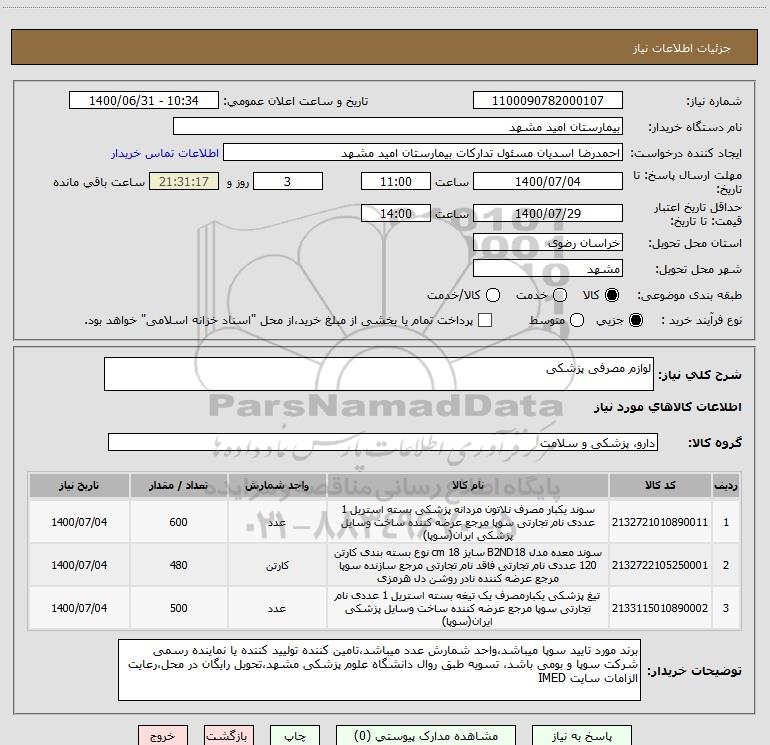Click the requester field احمدرضا اسدیان
The image size is (770, 745).
coord(423,153)
